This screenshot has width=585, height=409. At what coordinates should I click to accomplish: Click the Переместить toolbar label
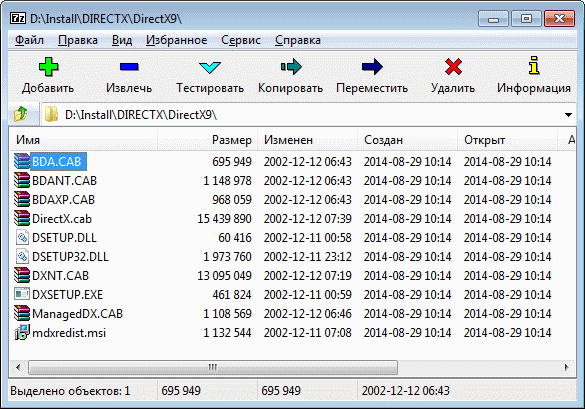tap(372, 88)
